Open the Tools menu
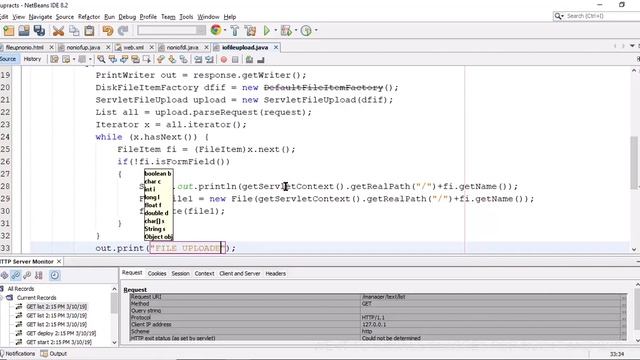This screenshot has height=360, width=640. [x=186, y=17]
